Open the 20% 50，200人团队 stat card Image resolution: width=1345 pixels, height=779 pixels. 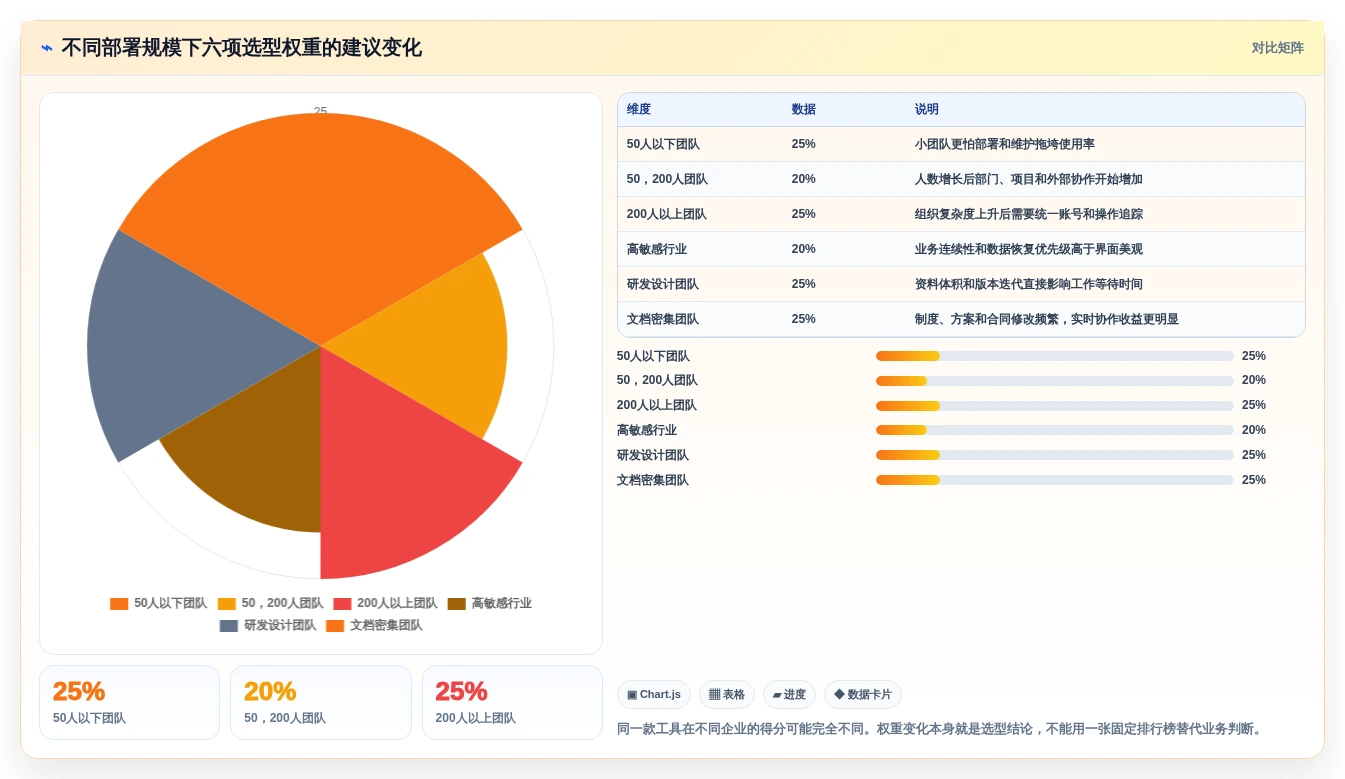point(320,702)
